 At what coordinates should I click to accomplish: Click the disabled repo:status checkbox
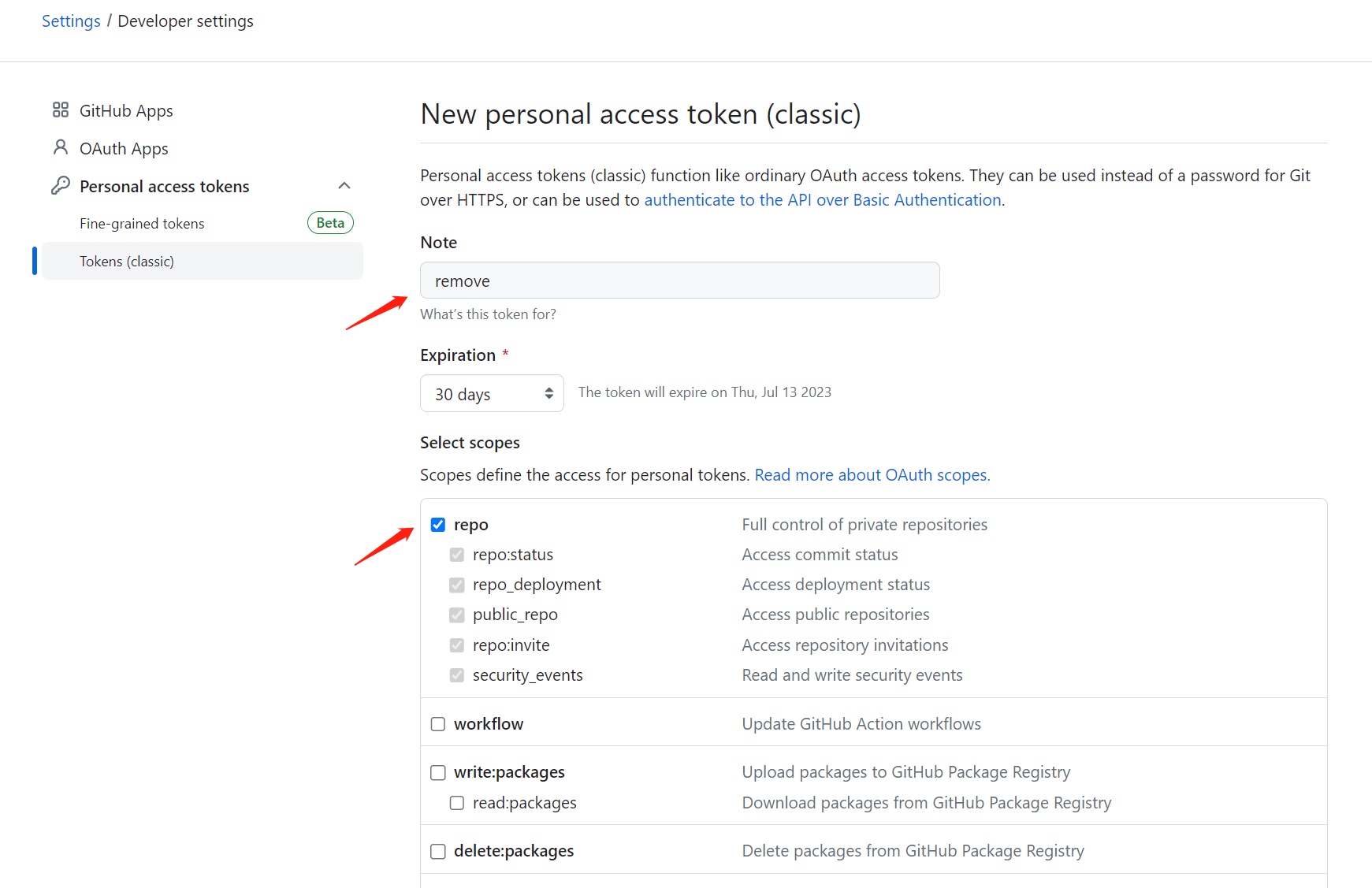(x=457, y=555)
